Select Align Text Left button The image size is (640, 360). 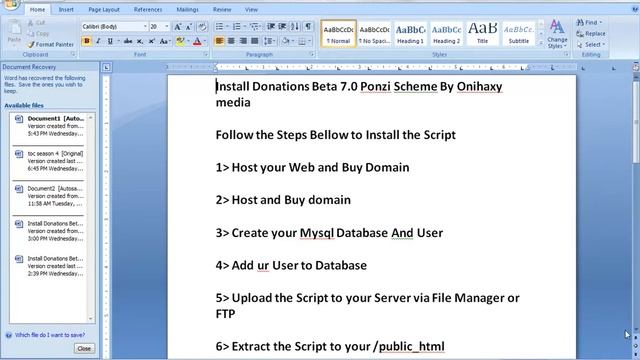(x=219, y=41)
